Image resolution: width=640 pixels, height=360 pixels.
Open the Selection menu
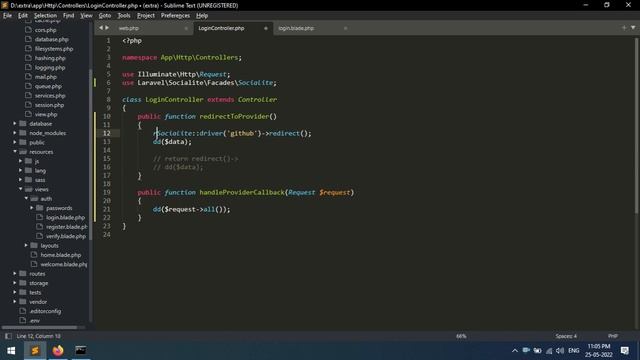pos(45,16)
